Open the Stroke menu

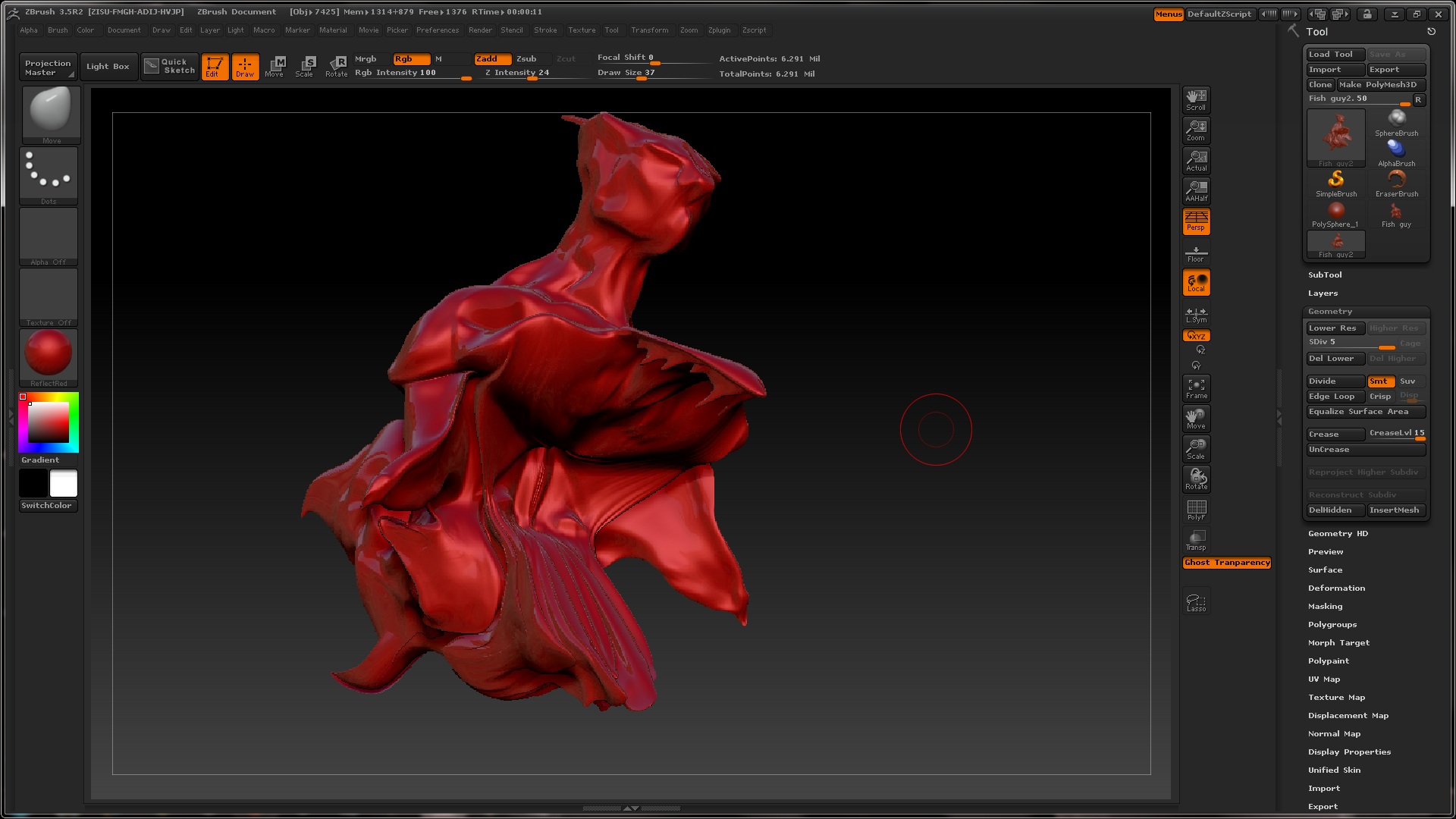click(544, 30)
